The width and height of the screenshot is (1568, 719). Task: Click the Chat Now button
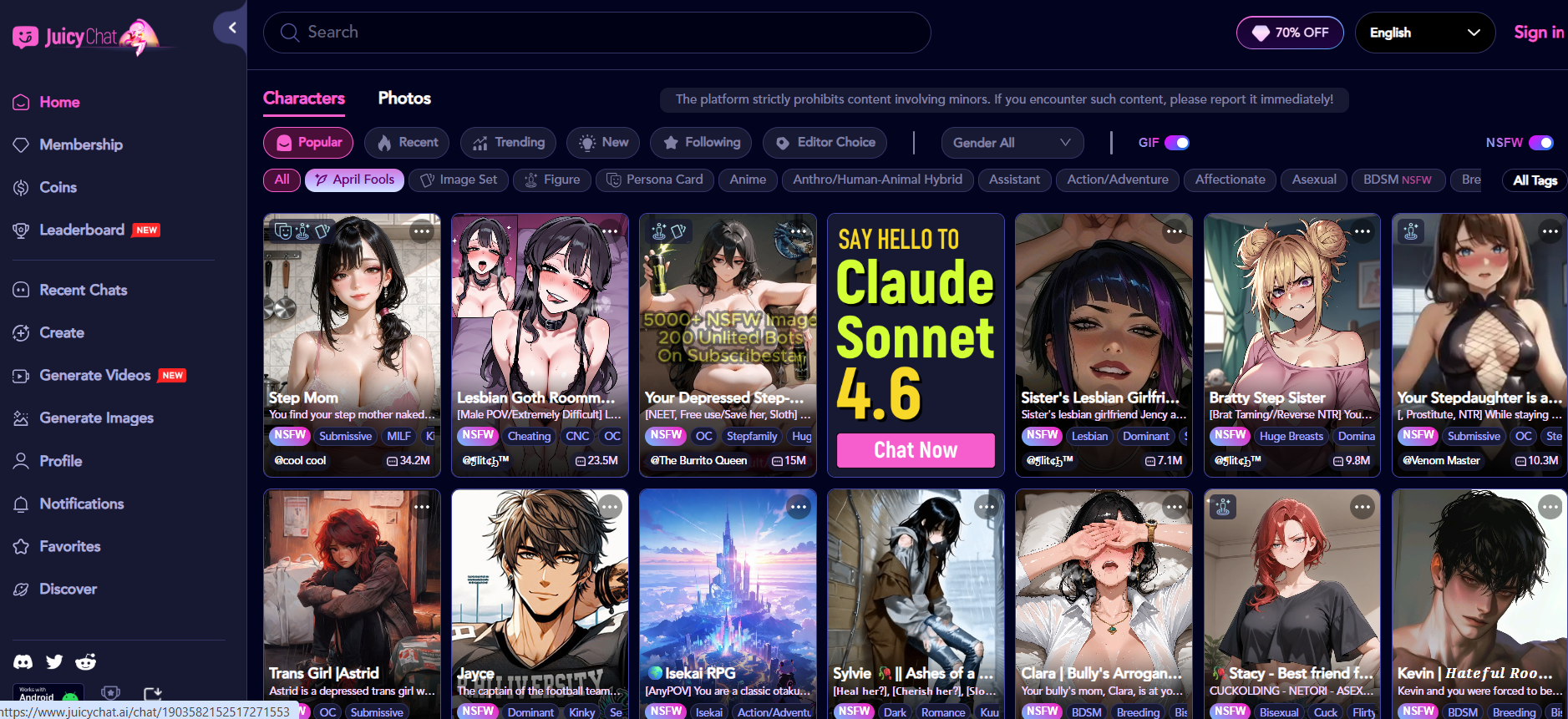click(x=916, y=450)
